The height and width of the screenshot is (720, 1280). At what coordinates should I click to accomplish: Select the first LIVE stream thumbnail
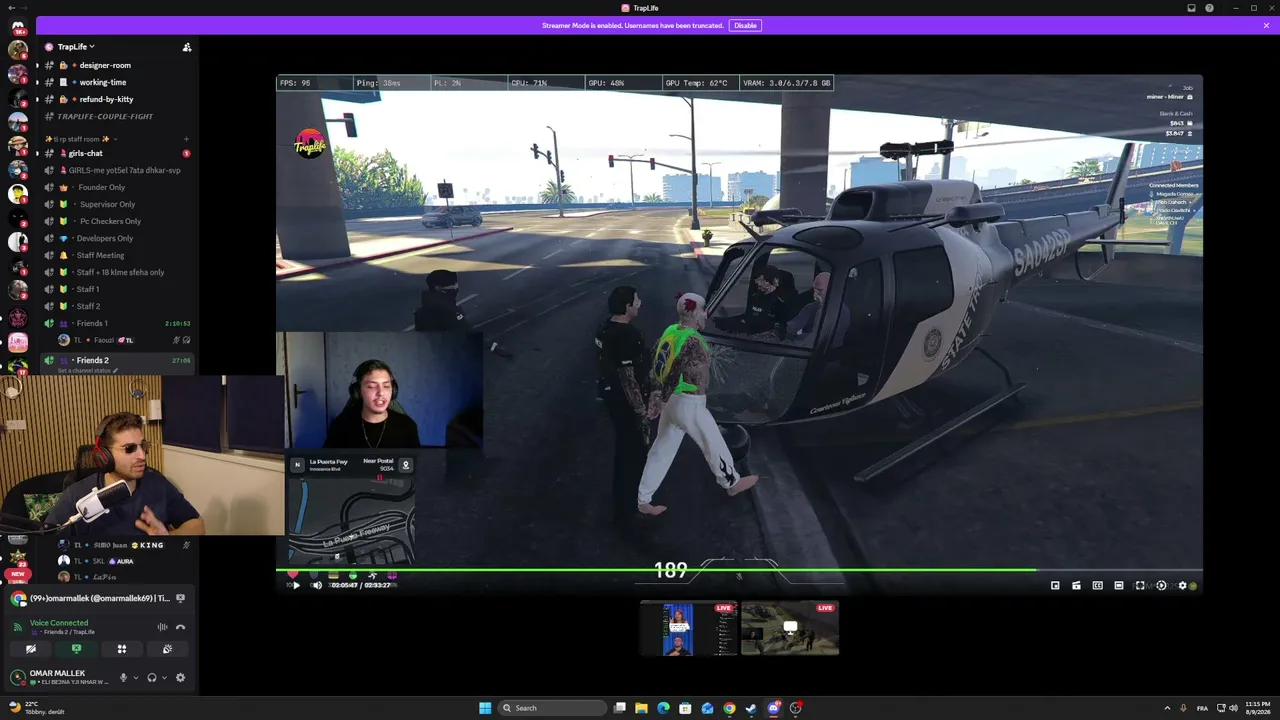[x=689, y=628]
